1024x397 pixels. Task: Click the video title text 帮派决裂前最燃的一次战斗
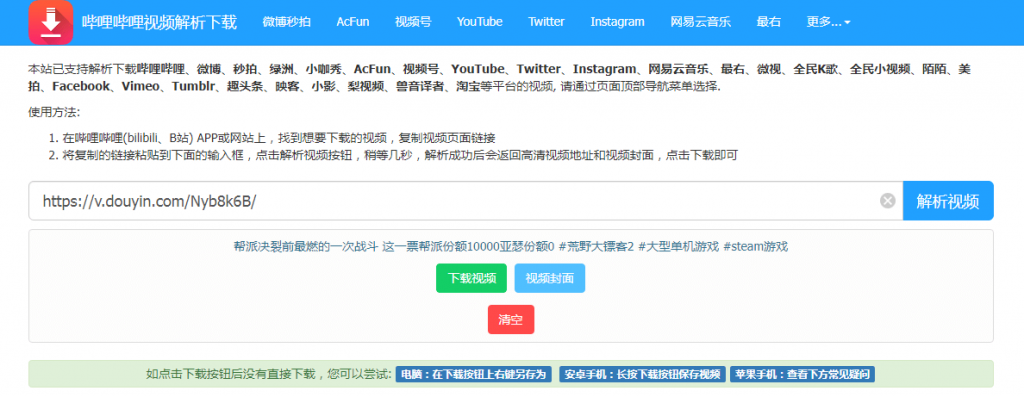point(305,247)
